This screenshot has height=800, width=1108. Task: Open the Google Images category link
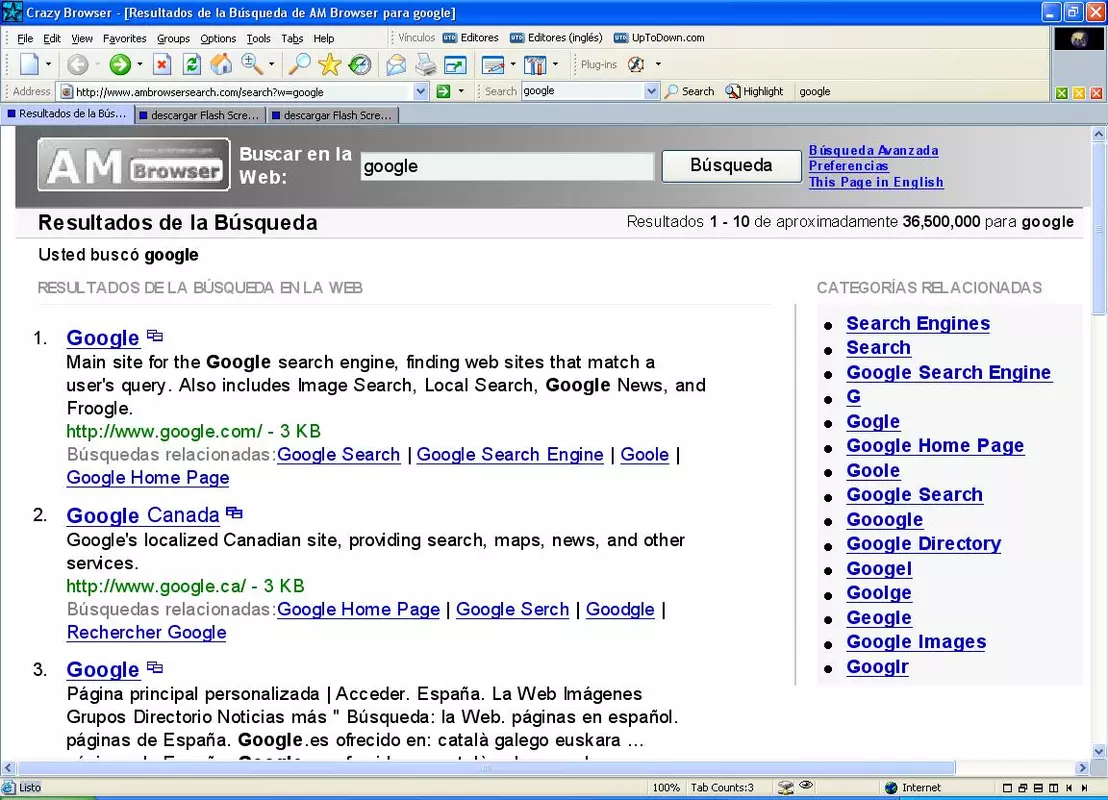point(916,642)
